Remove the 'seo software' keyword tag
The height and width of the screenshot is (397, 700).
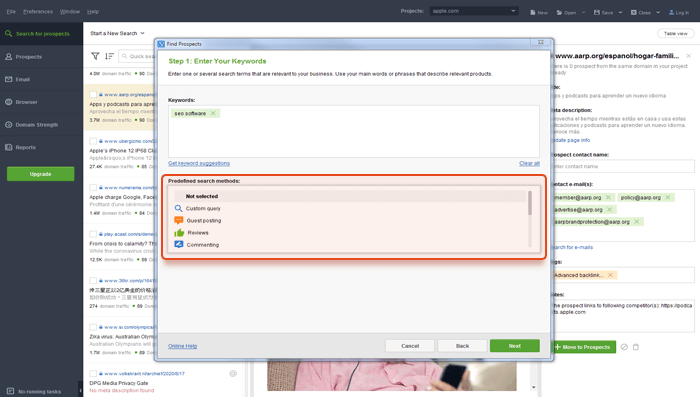click(213, 113)
